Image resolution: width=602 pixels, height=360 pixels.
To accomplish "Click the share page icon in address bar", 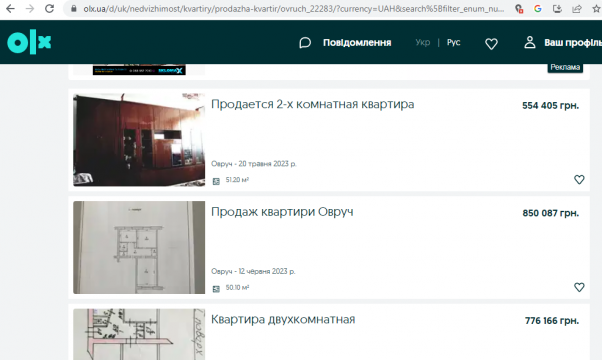I will click(x=577, y=8).
